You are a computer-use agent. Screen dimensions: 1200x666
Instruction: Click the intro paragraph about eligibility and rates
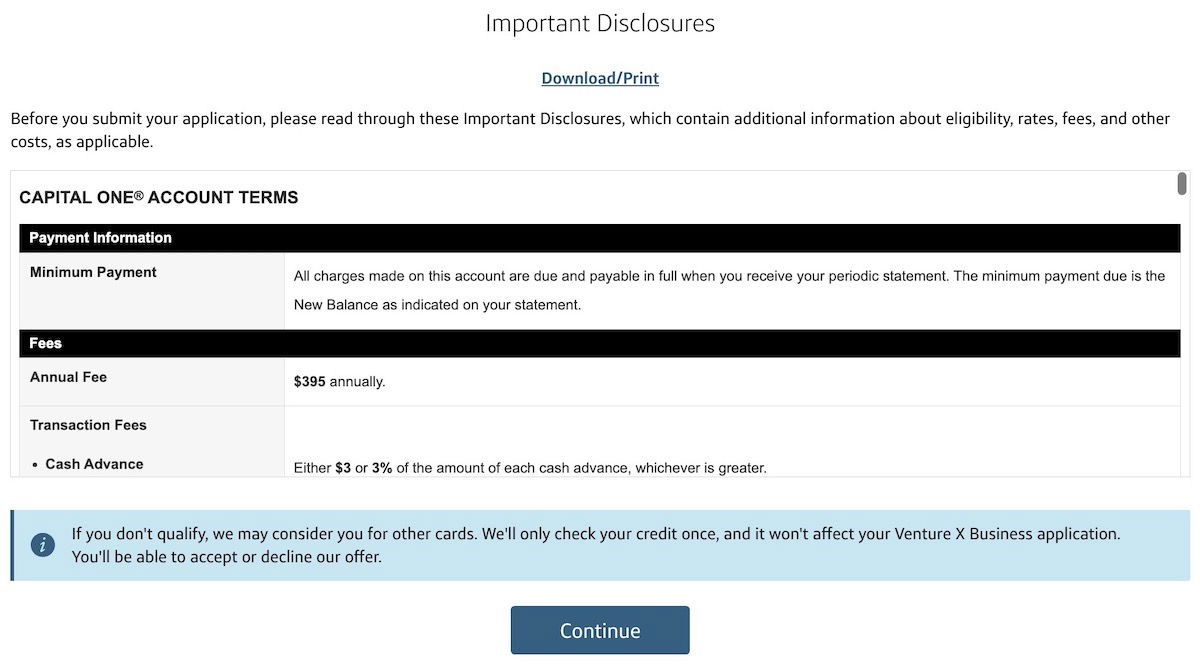pos(590,130)
